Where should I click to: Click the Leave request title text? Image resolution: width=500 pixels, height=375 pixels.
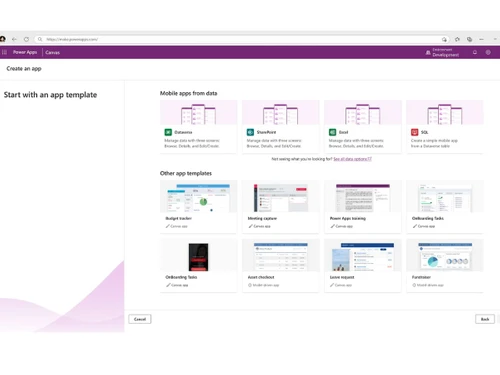tap(342, 277)
